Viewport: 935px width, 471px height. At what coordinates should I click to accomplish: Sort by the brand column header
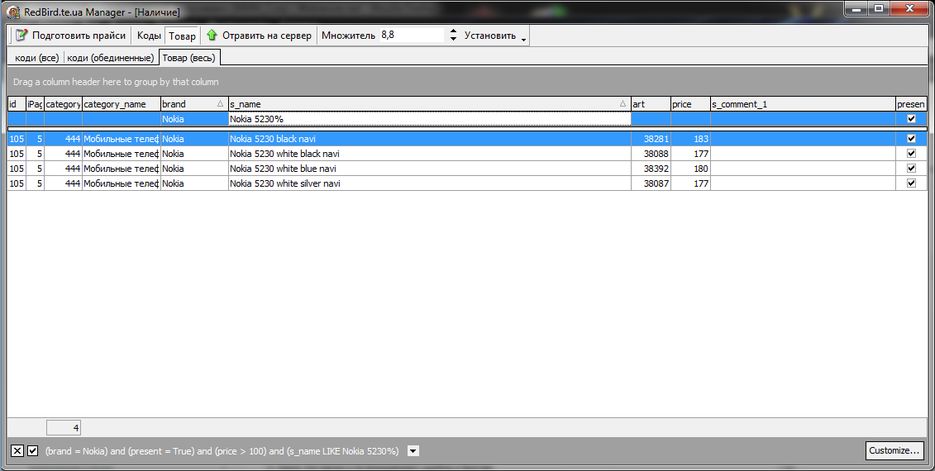(194, 104)
